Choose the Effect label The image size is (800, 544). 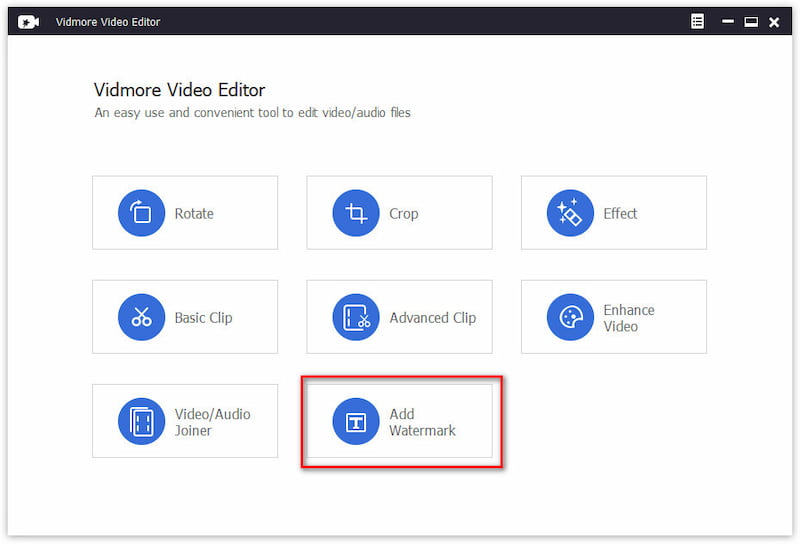click(620, 214)
